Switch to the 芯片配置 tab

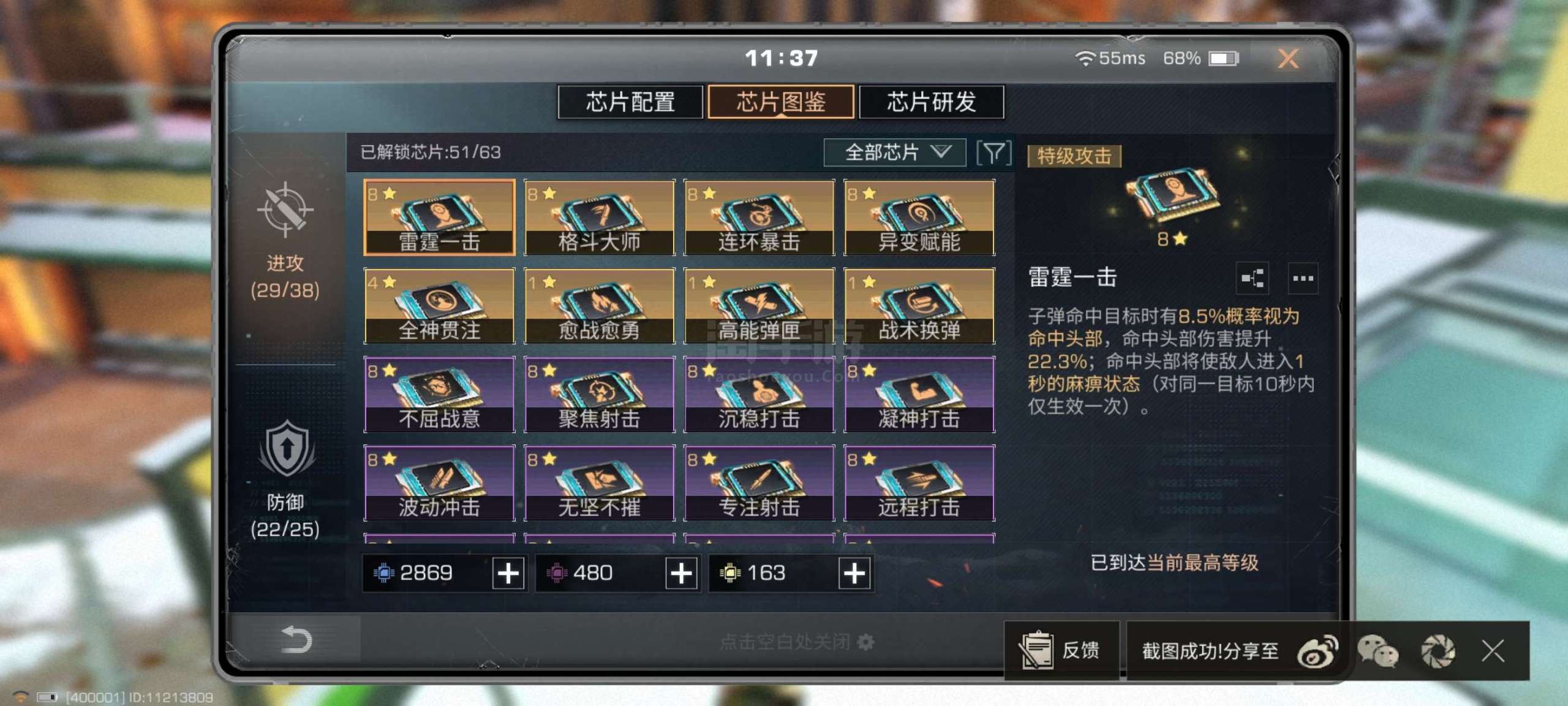tap(630, 102)
